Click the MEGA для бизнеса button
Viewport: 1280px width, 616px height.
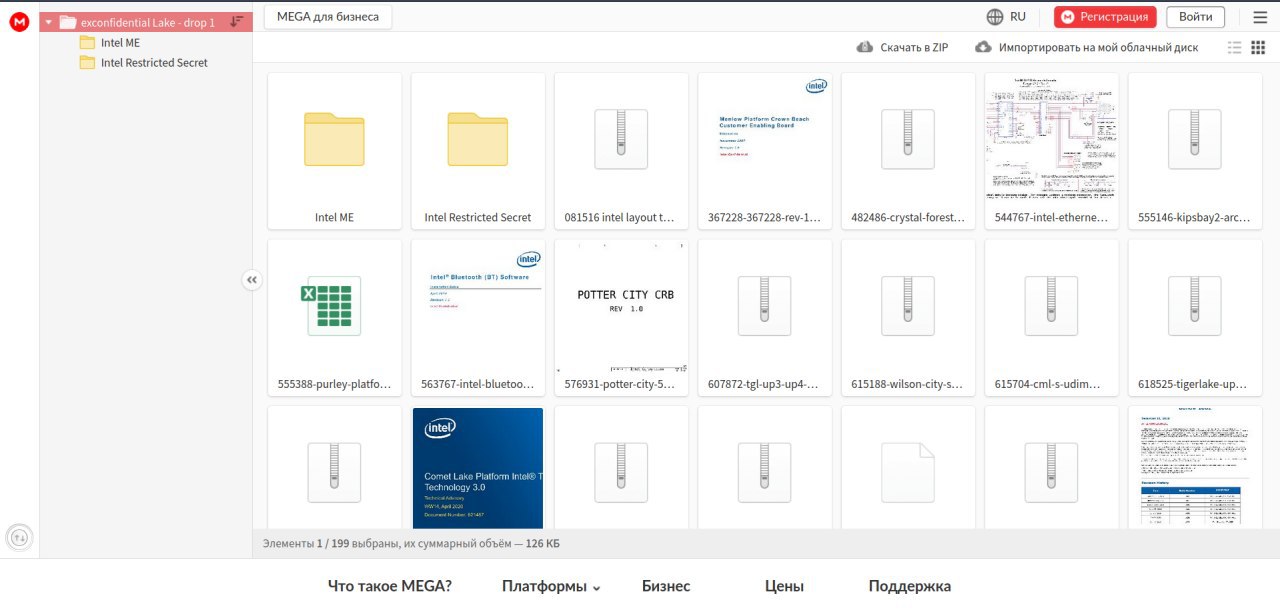coord(328,16)
